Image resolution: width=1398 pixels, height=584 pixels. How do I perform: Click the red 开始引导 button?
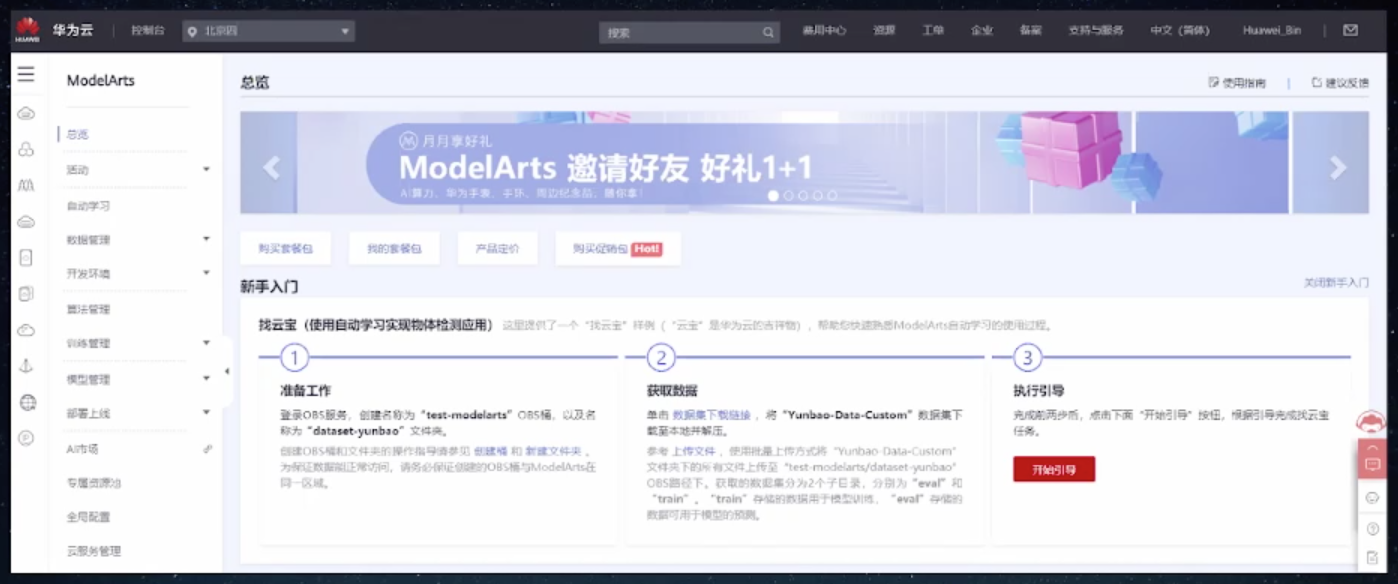tap(1054, 469)
